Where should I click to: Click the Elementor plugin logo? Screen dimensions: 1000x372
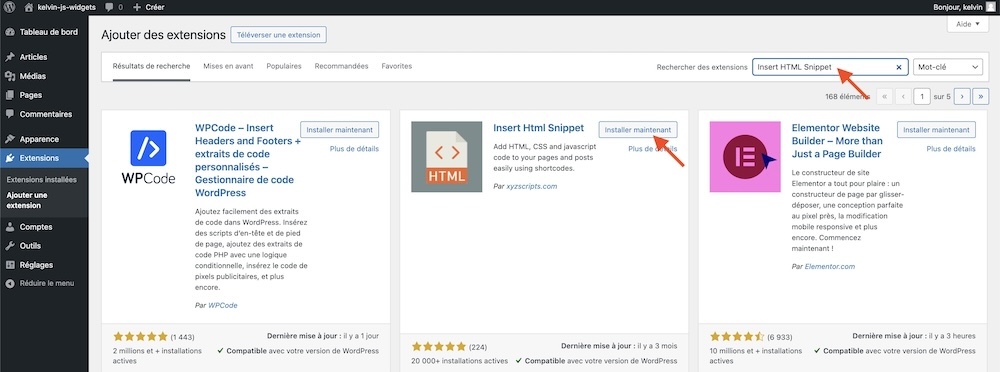pyautogui.click(x=745, y=157)
